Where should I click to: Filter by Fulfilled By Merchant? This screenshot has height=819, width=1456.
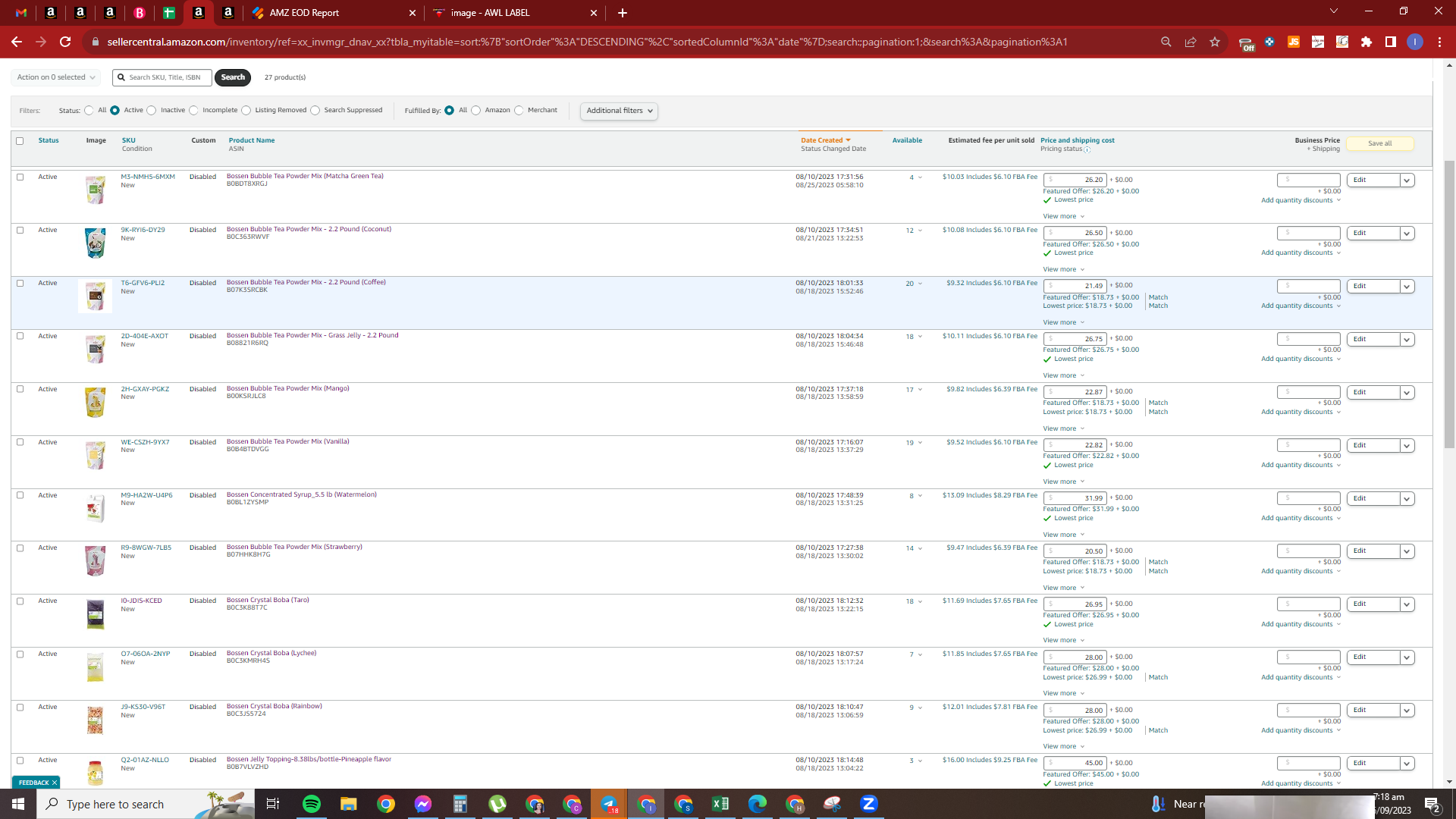(x=519, y=111)
